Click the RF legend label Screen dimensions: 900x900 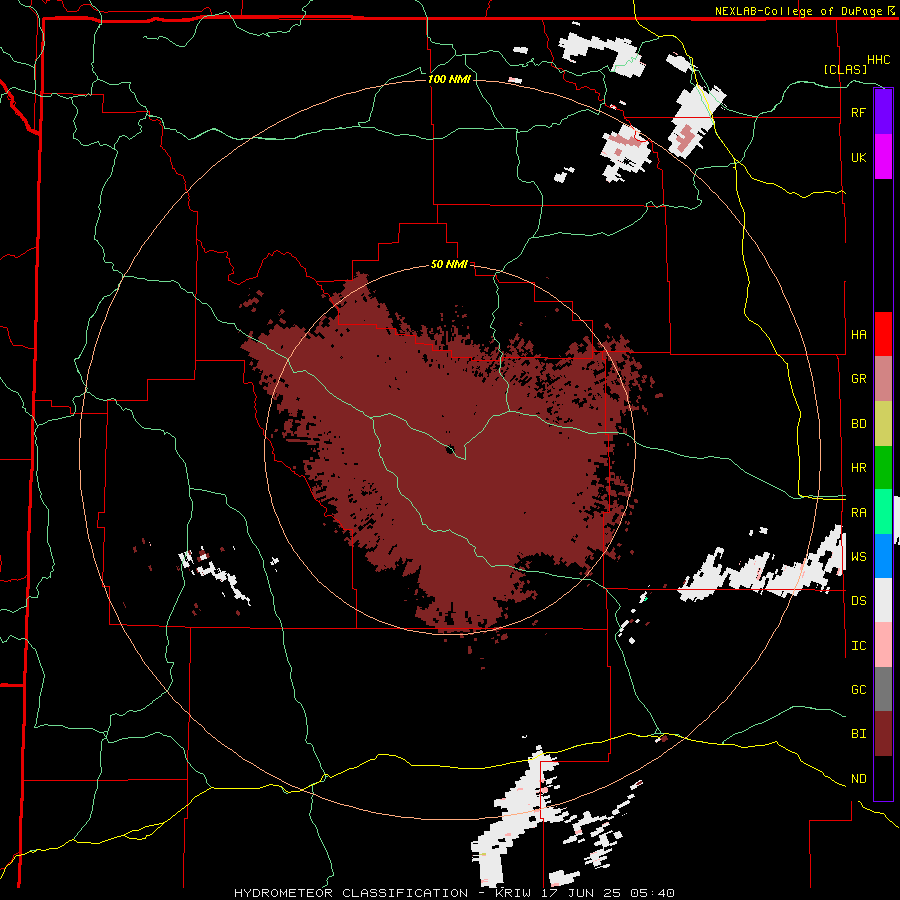pyautogui.click(x=858, y=113)
